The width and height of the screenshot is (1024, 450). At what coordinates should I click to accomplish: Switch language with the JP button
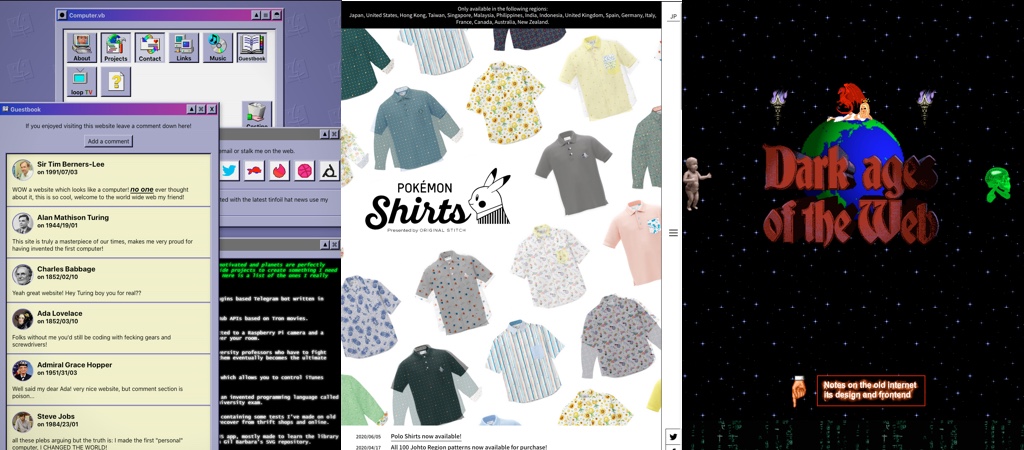[x=673, y=17]
